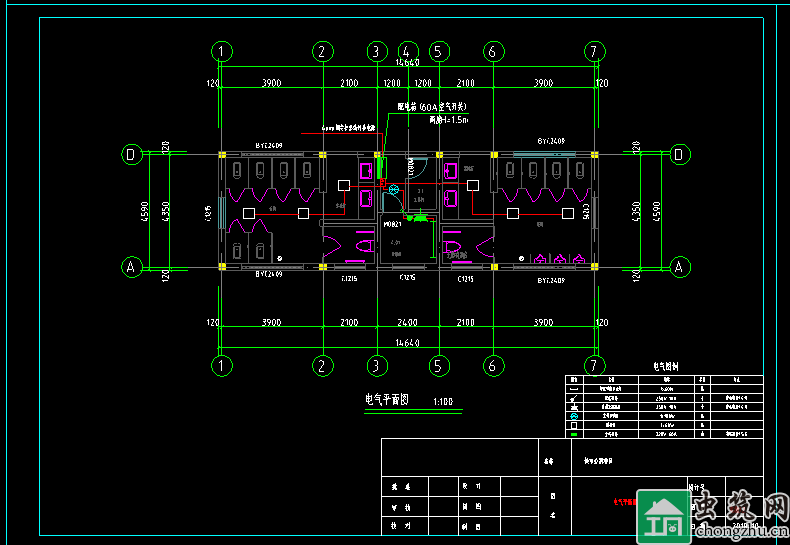Select the green distribution box symbol
The image size is (790, 545).
tap(420, 217)
